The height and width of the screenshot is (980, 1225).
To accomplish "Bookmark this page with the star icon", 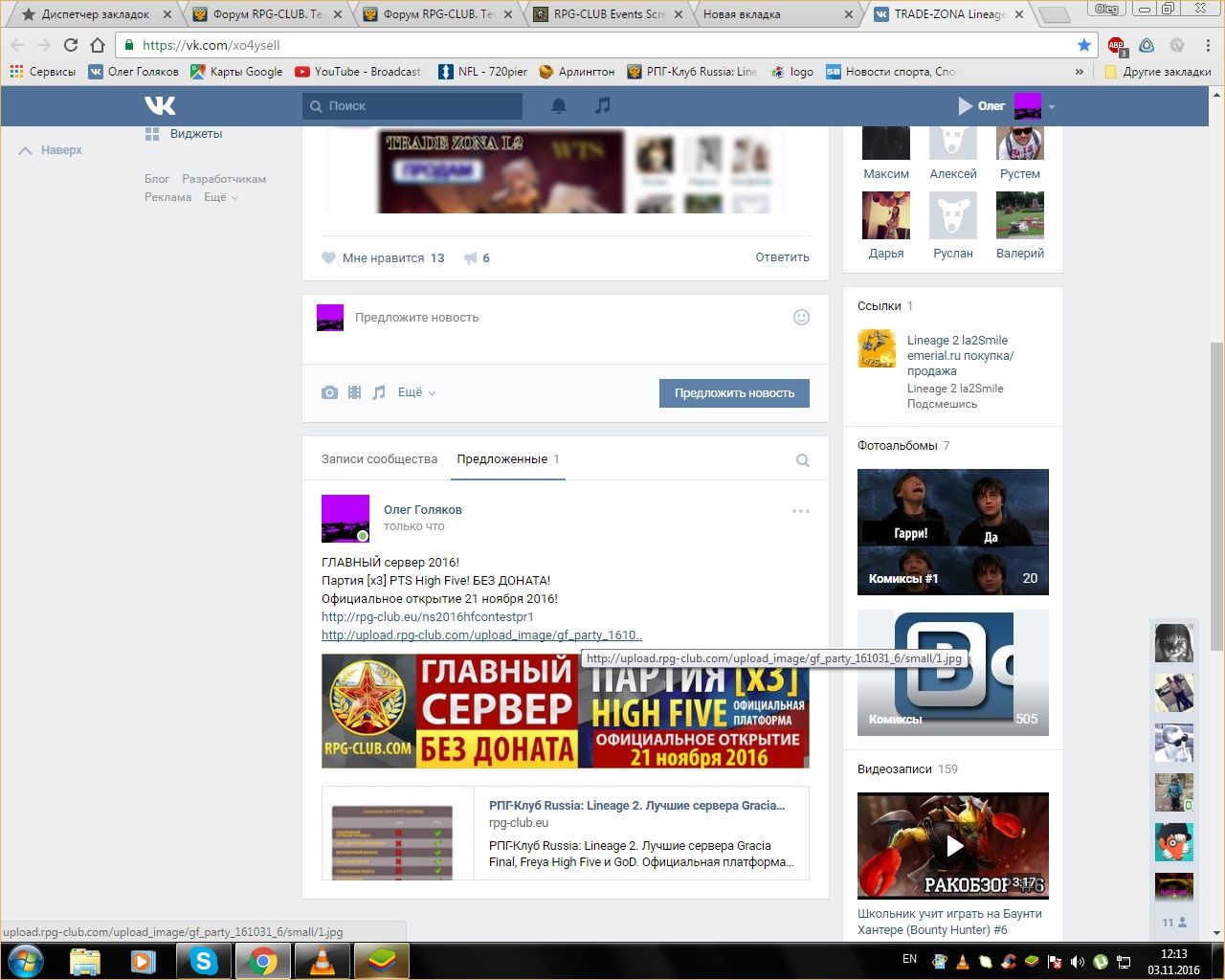I will 1083,45.
